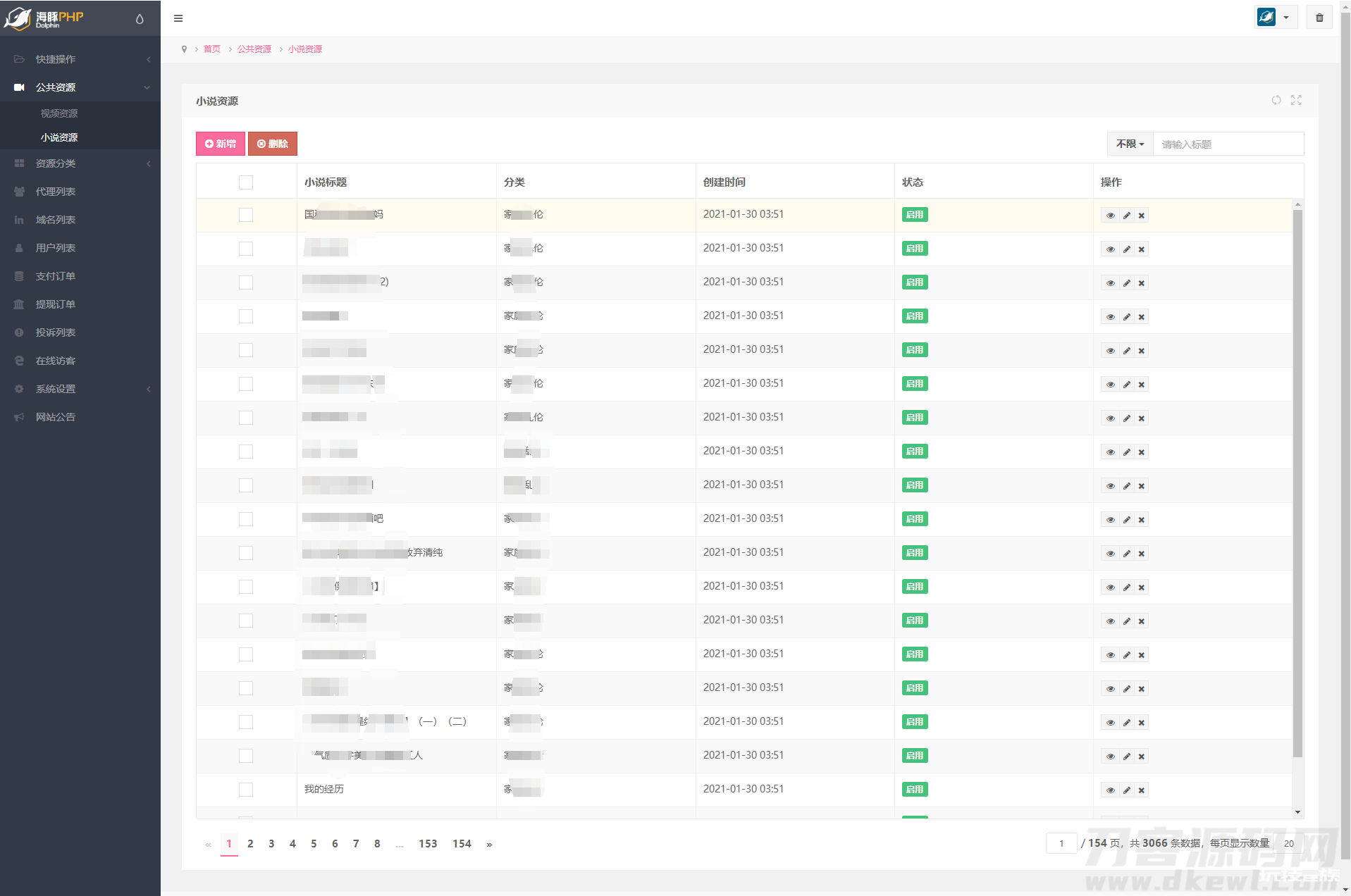The image size is (1351, 896).
Task: Edit the row containing (一) (二)
Action: click(x=1126, y=723)
